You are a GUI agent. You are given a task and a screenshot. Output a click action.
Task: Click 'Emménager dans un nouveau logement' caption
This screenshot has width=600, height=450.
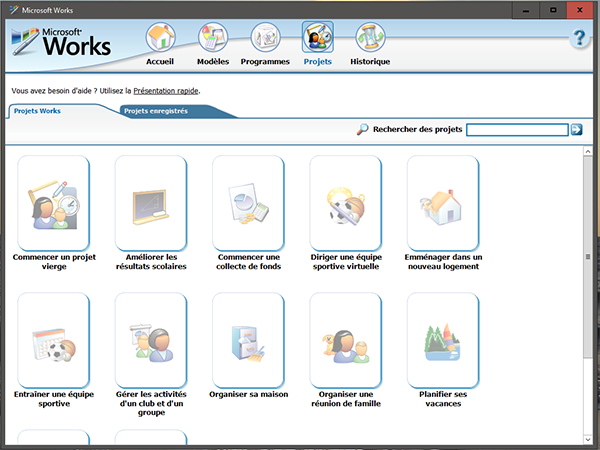click(x=443, y=262)
